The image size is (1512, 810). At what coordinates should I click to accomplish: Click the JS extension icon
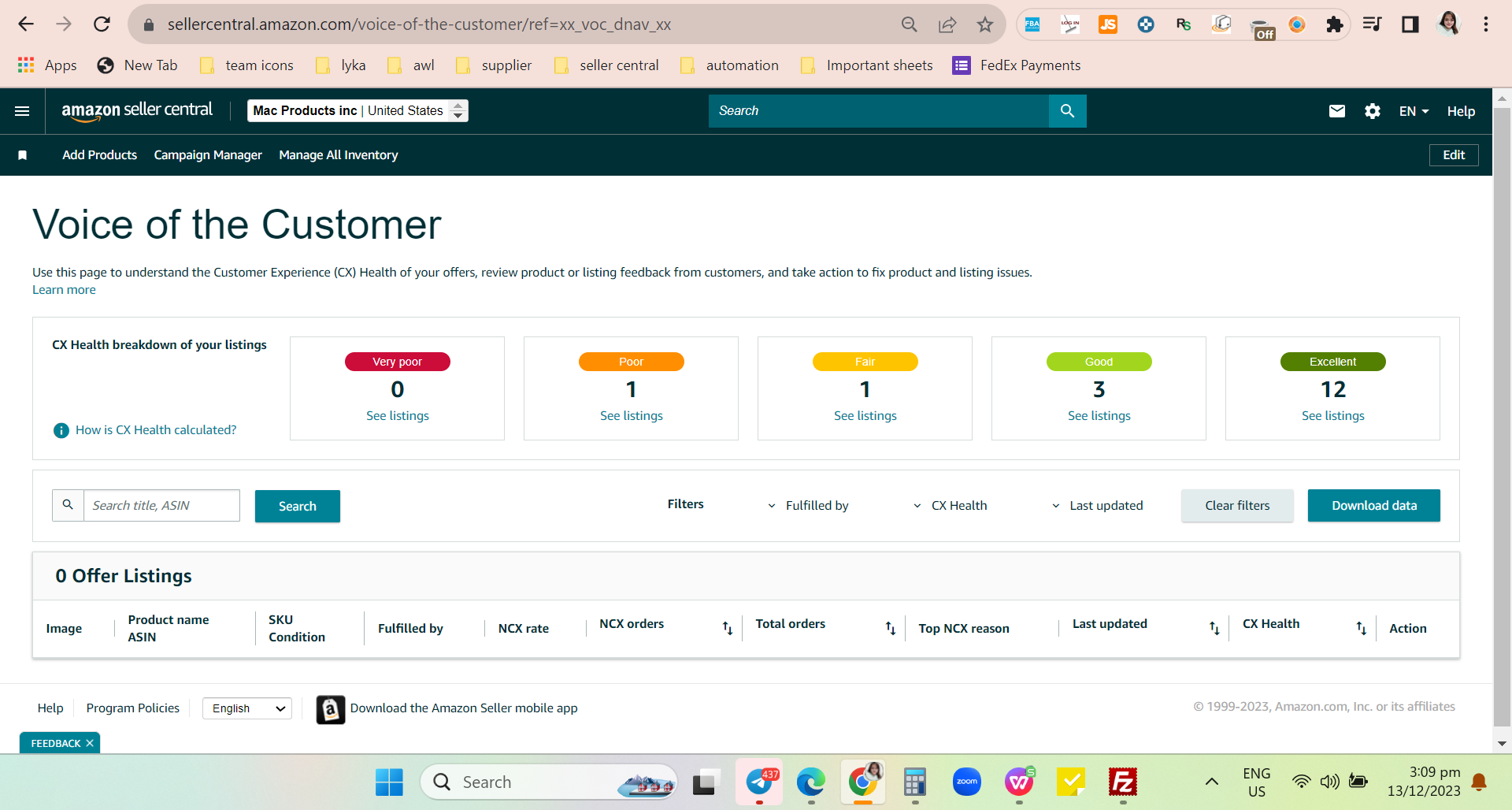(1108, 24)
